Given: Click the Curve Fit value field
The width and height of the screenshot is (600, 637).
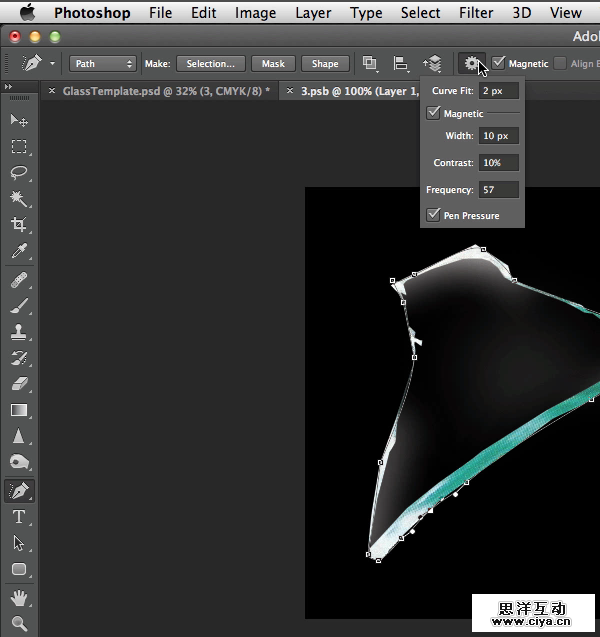Looking at the screenshot, I should coord(499,91).
